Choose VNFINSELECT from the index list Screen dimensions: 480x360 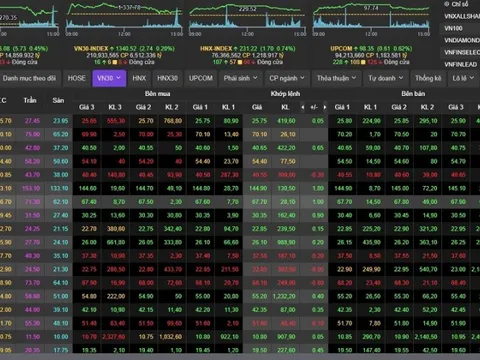pos(462,52)
